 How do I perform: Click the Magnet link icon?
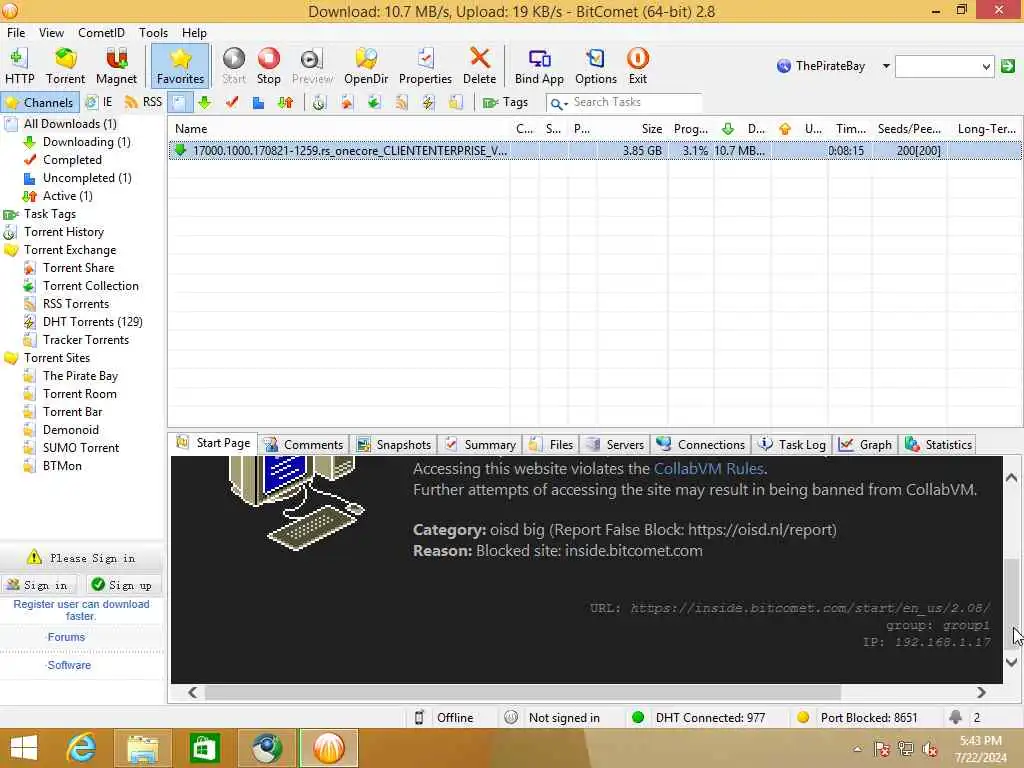(x=116, y=65)
